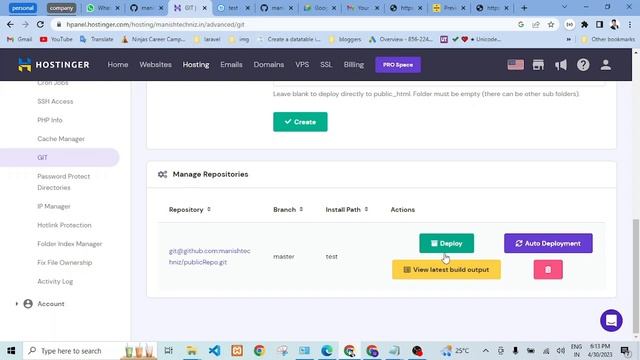Reload the page in Chrome

[40, 24]
